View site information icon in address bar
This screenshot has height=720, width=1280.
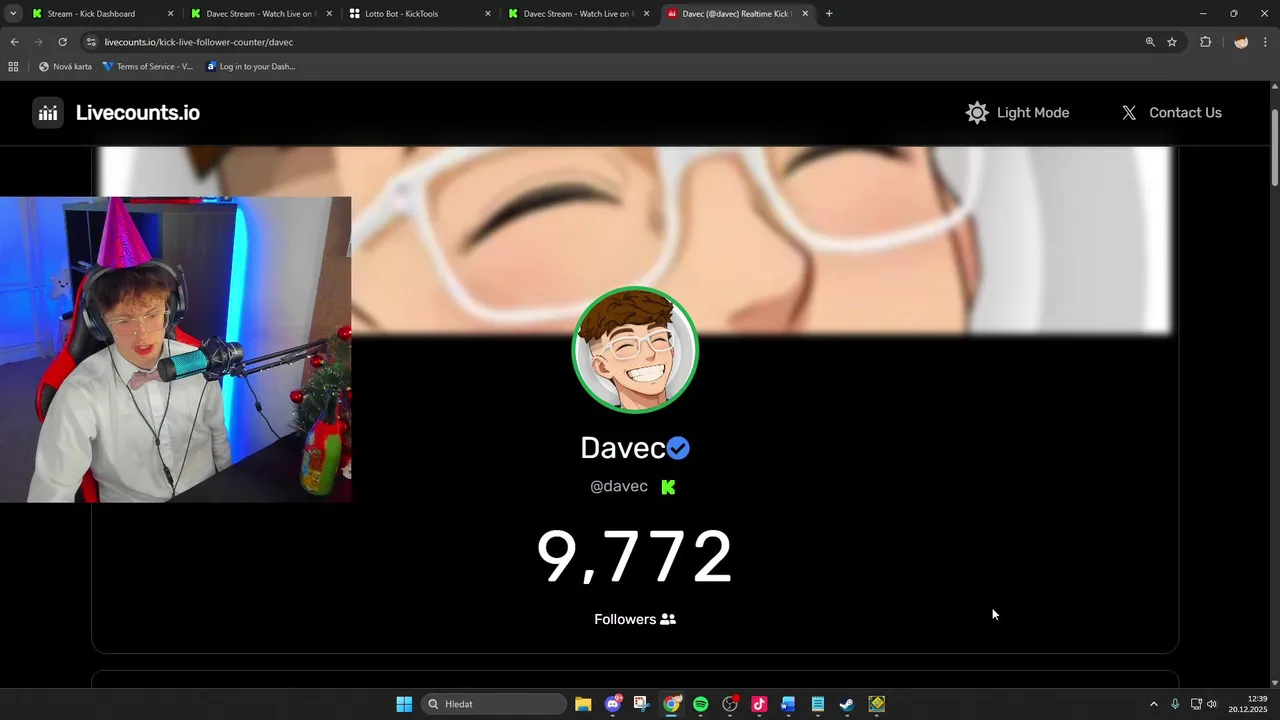[x=91, y=42]
